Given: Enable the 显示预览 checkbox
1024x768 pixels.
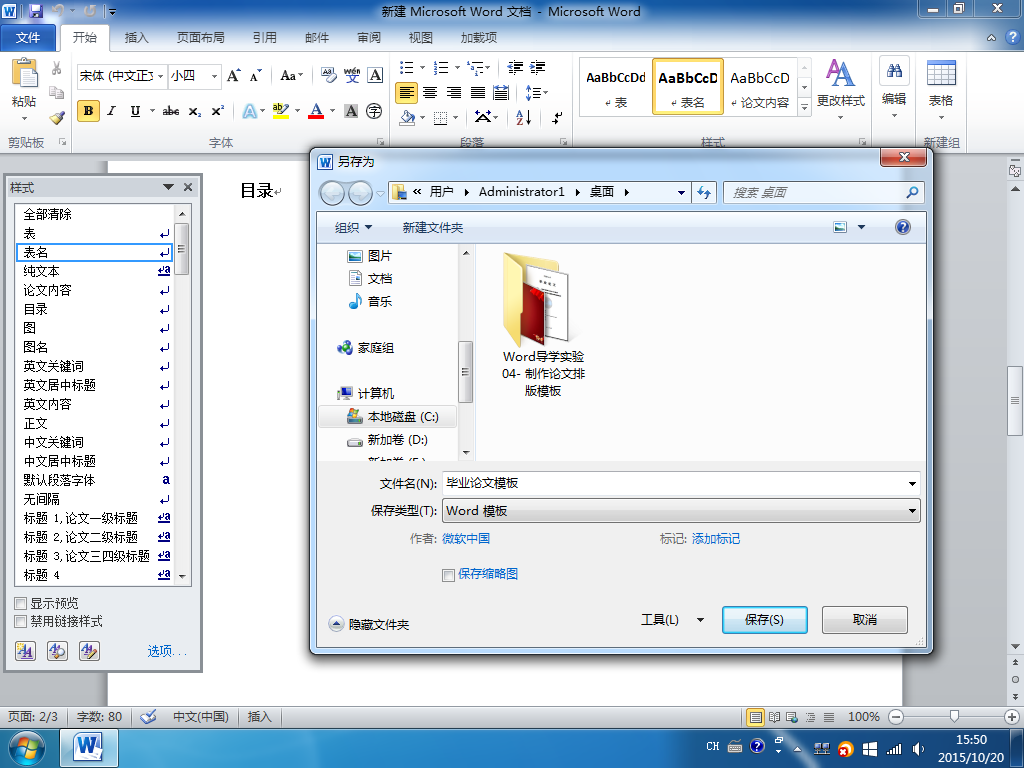Looking at the screenshot, I should point(21,603).
